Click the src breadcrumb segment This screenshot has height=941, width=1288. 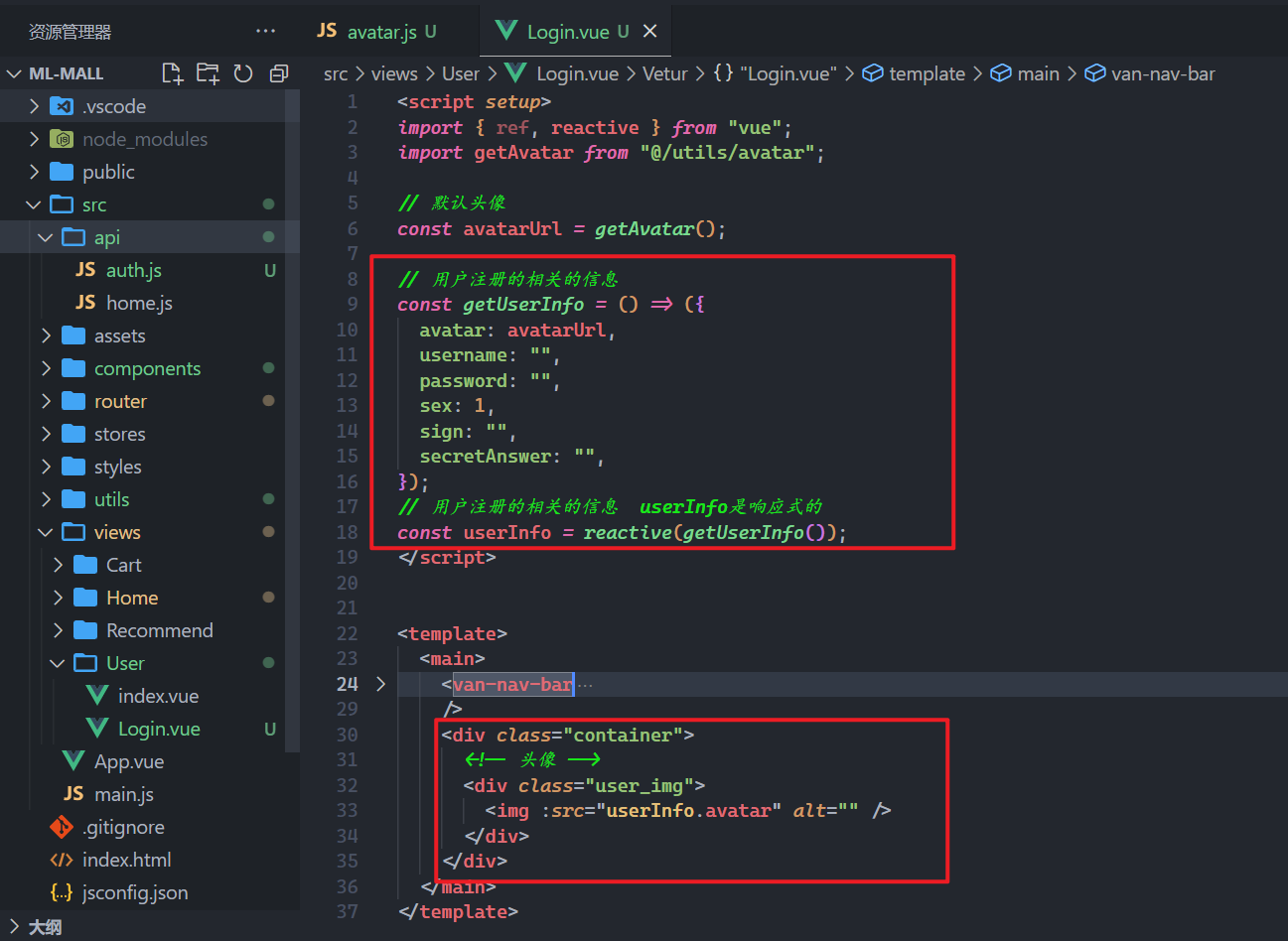[x=336, y=73]
